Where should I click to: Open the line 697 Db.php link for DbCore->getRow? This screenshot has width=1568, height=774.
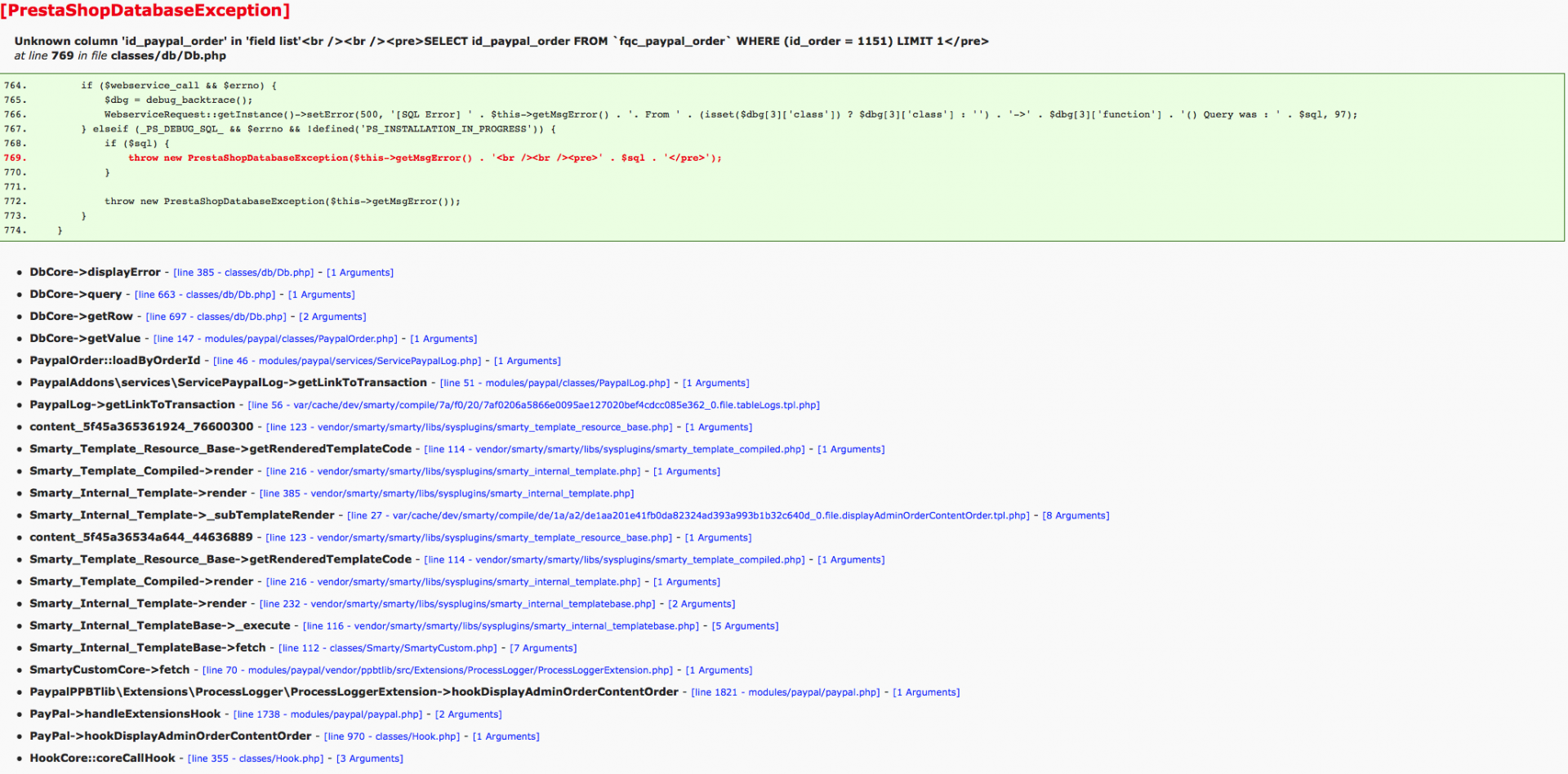(216, 317)
